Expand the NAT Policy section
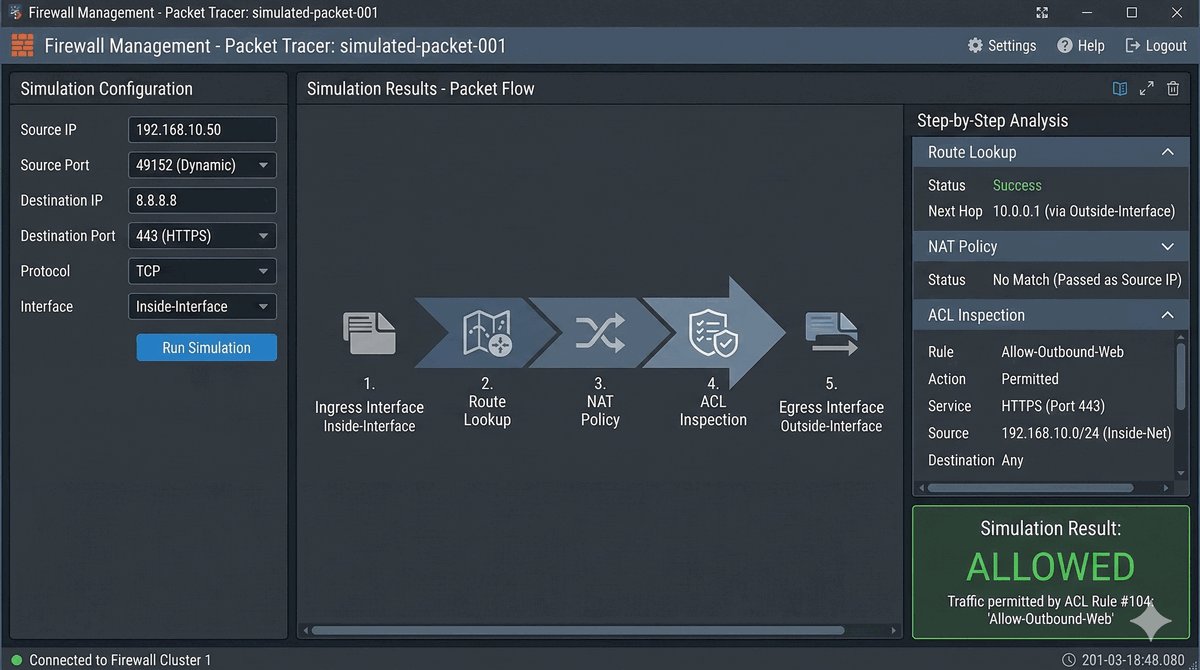This screenshot has width=1200, height=670. 1166,246
